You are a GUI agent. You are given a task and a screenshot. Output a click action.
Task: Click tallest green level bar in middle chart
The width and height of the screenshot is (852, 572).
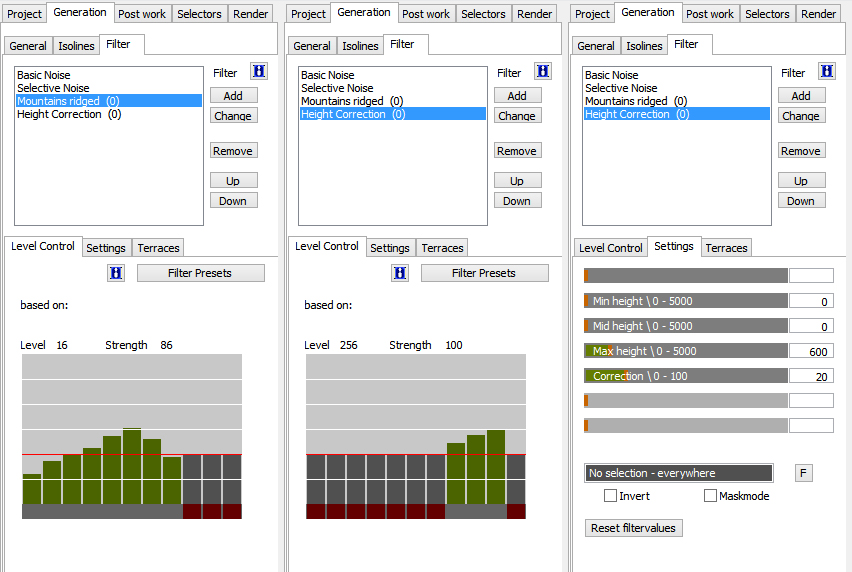coord(496,467)
